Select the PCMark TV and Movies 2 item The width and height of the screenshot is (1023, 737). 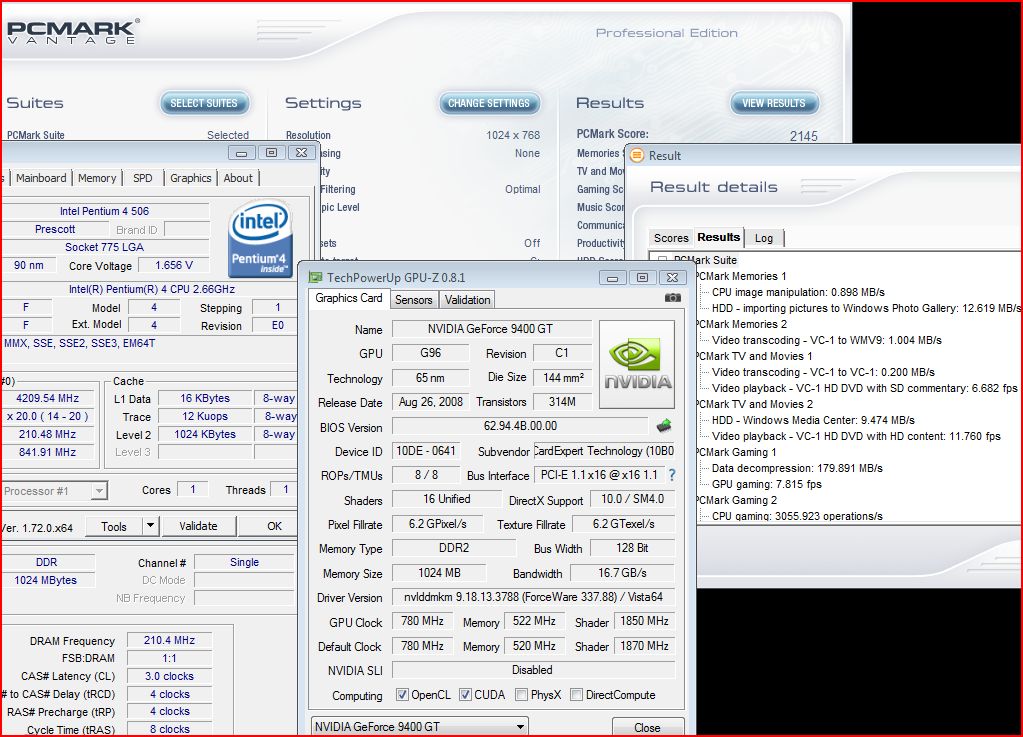pyautogui.click(x=754, y=404)
